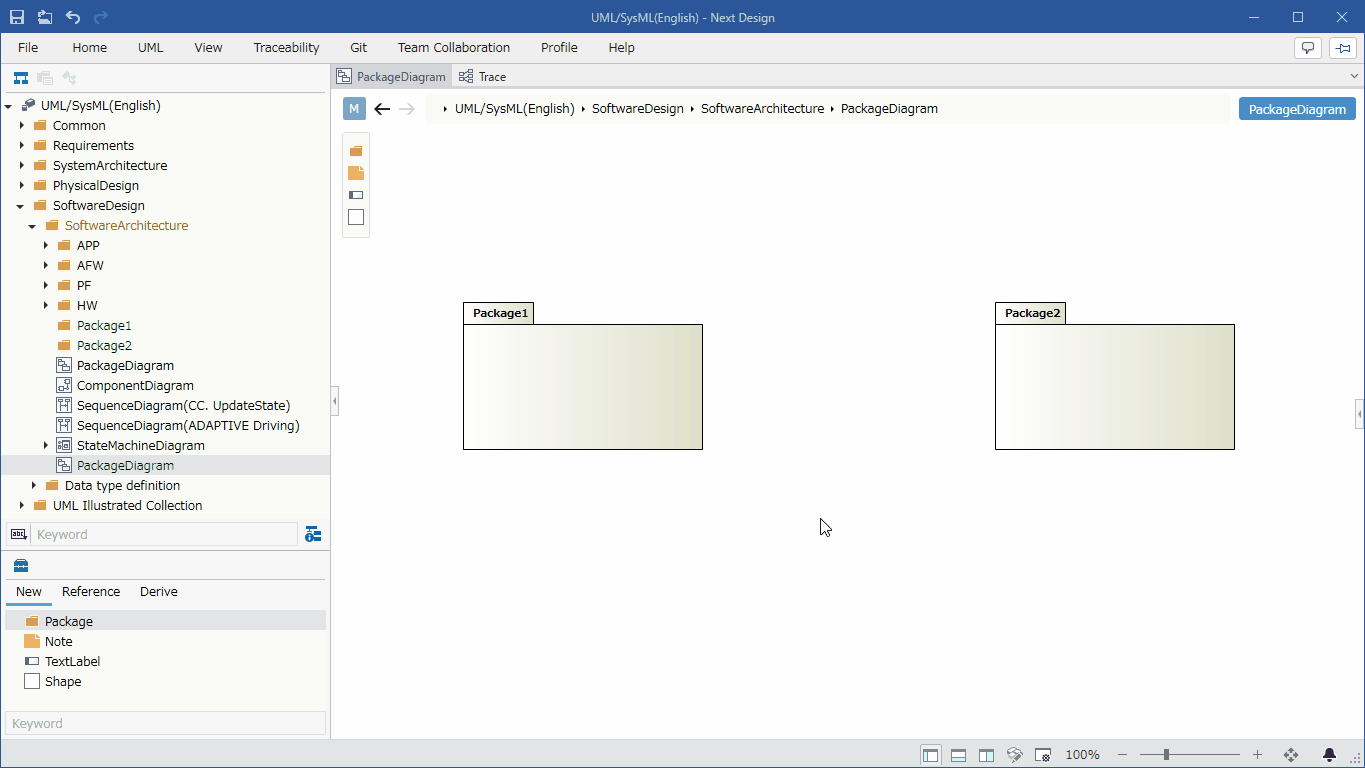Click the Redo arrow icon
The image size is (1365, 768).
pyautogui.click(x=101, y=17)
